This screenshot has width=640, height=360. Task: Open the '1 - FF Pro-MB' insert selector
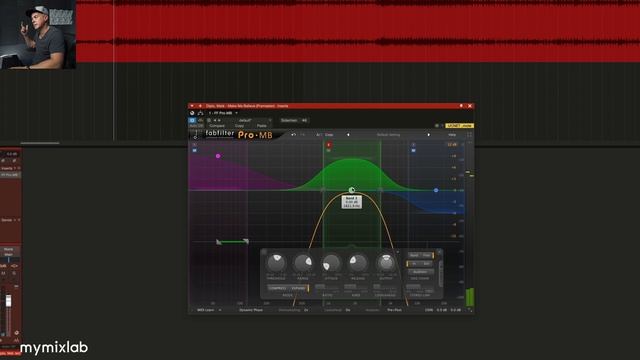223,113
